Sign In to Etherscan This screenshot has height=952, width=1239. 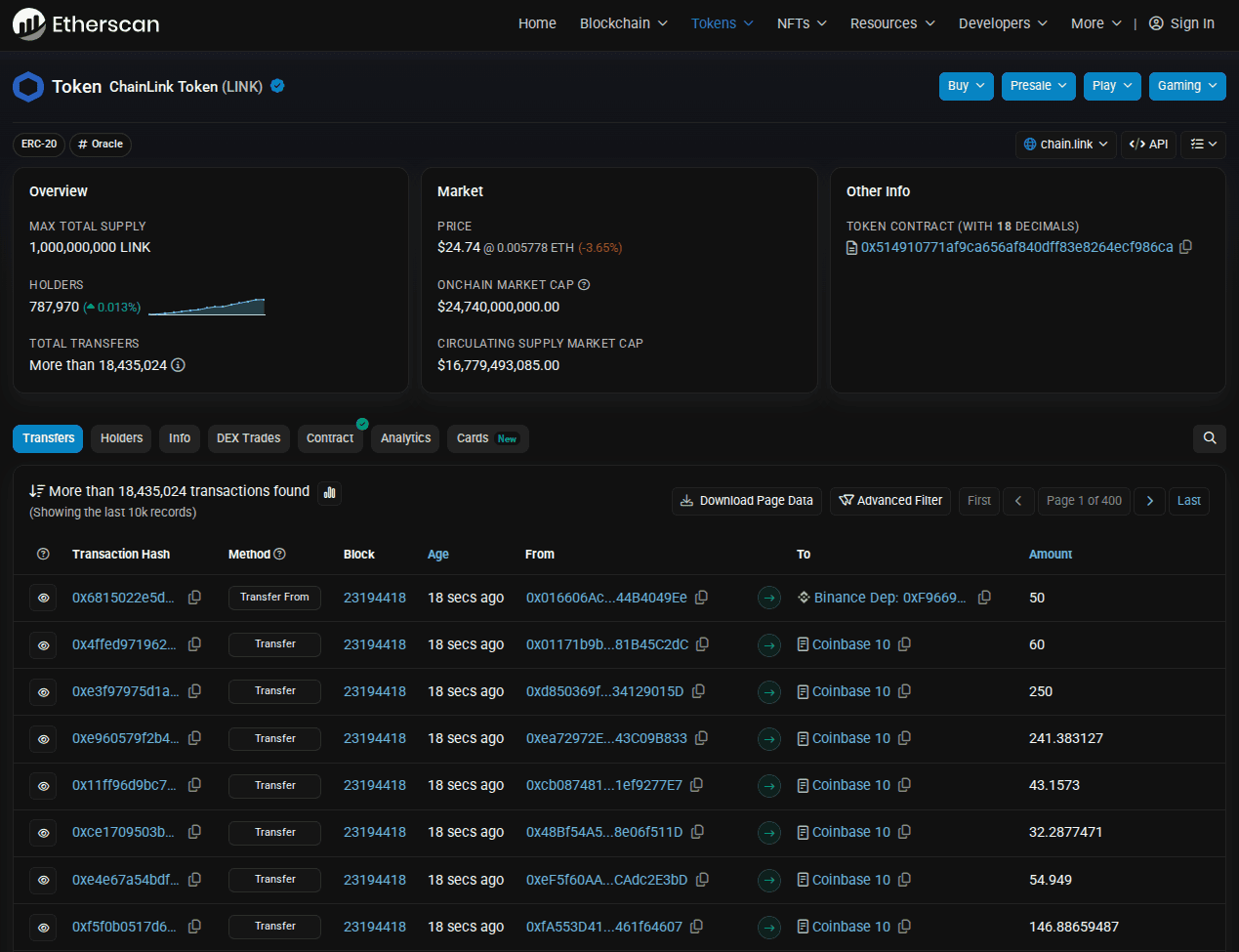click(1181, 23)
